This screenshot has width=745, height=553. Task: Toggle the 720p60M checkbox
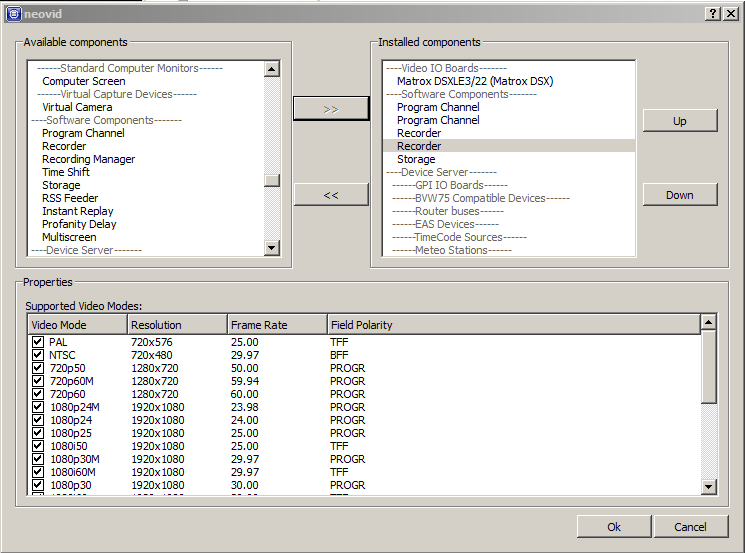coord(38,381)
